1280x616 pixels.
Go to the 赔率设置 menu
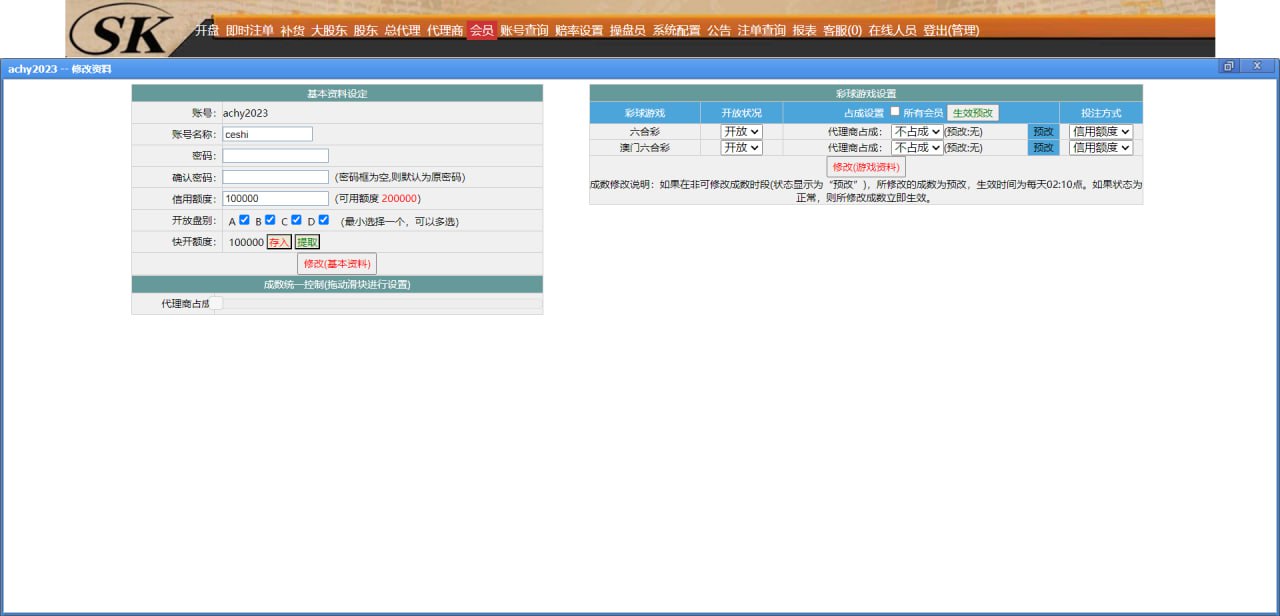tap(579, 30)
